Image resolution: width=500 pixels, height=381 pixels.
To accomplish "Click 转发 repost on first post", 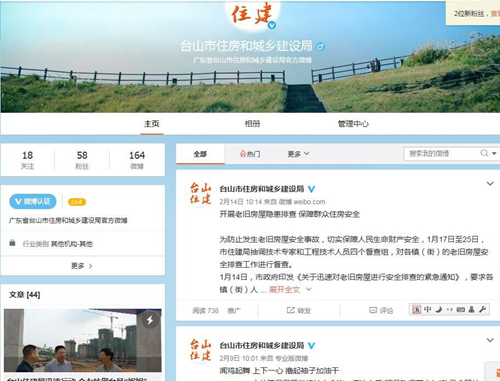I will coord(299,311).
